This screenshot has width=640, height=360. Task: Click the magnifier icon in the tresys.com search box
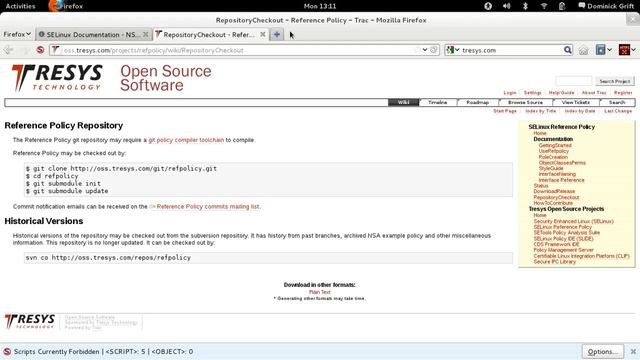(567, 50)
